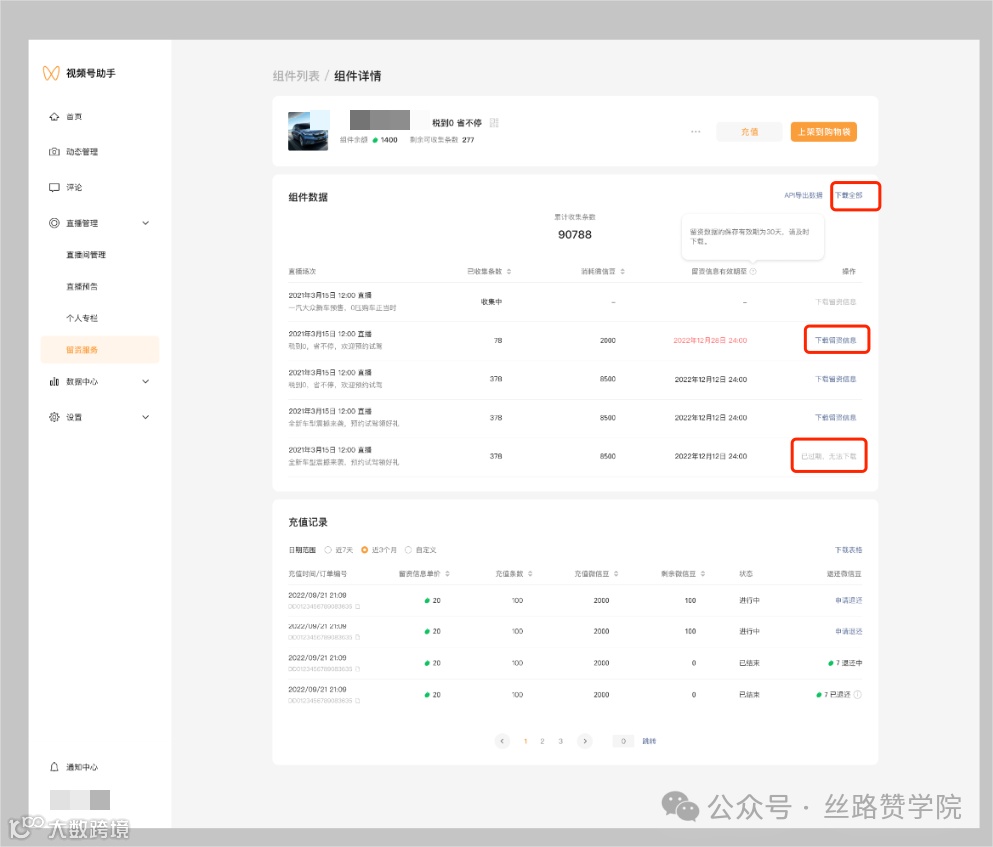Open 个人专栏 in the sidebar
This screenshot has height=847, width=993.
82,318
